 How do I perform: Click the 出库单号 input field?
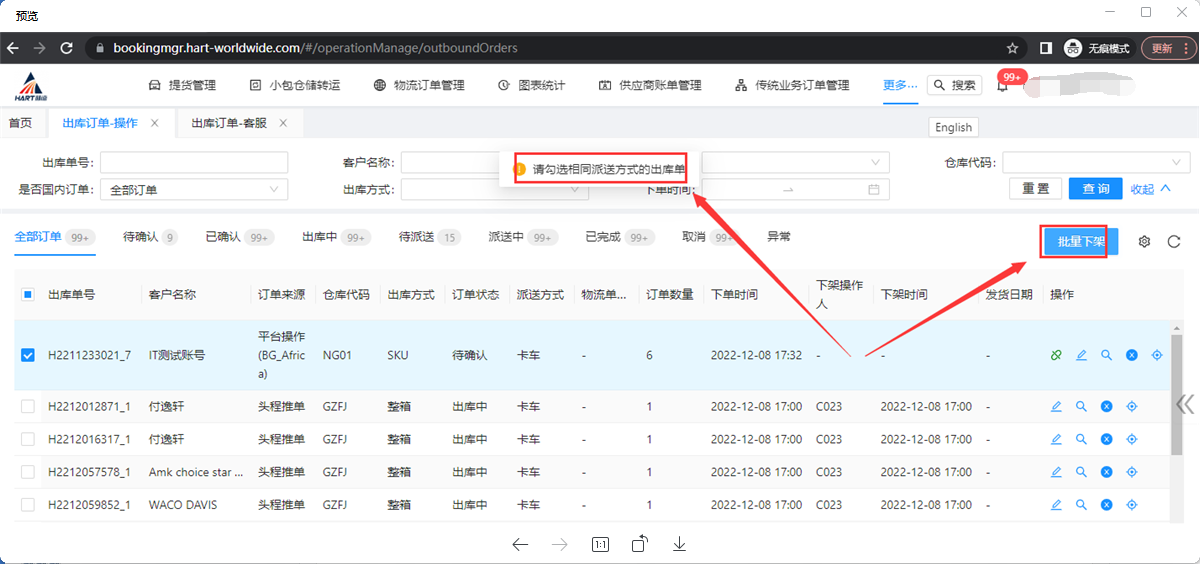(x=194, y=162)
